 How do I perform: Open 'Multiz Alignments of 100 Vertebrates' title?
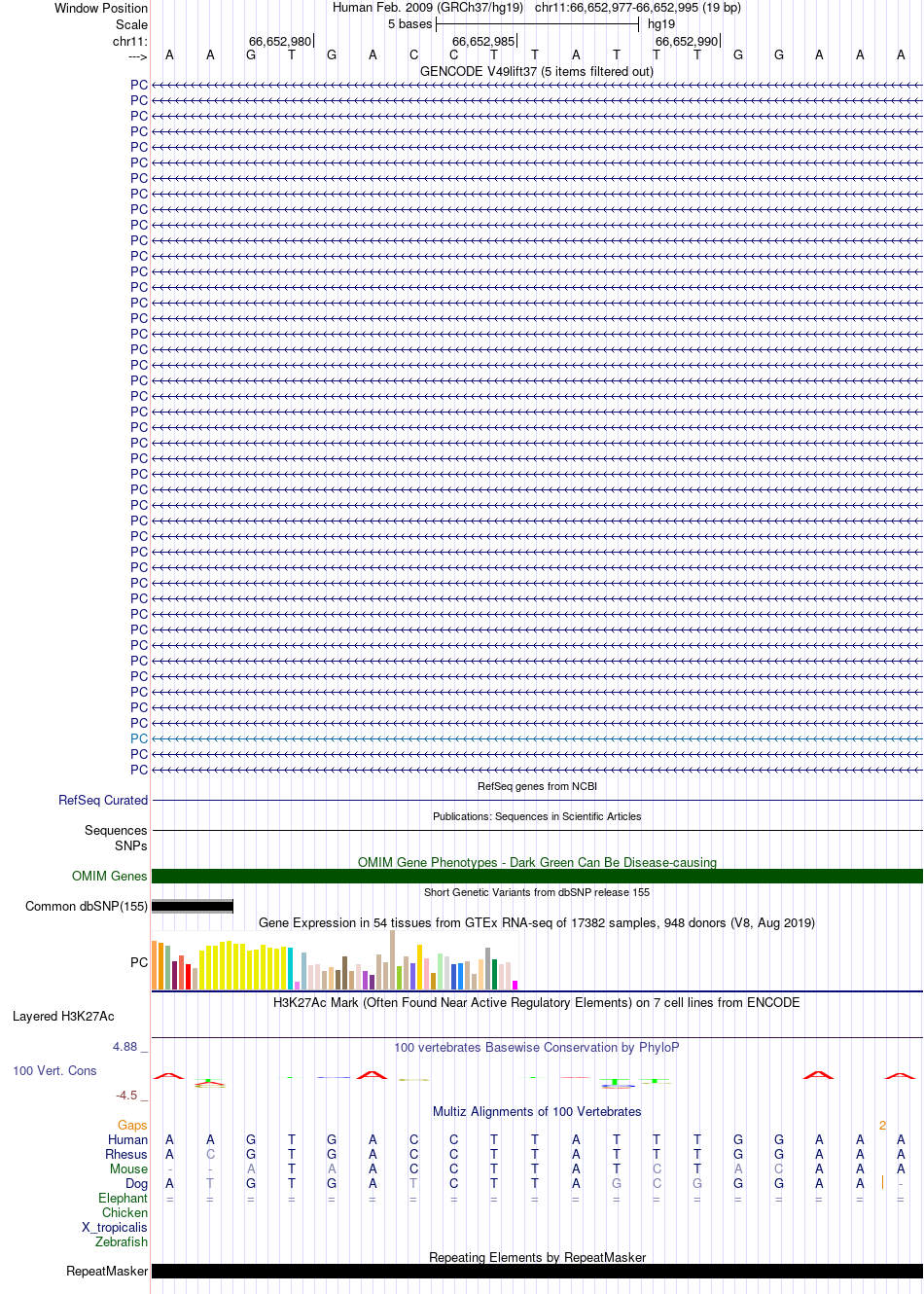click(x=537, y=1111)
